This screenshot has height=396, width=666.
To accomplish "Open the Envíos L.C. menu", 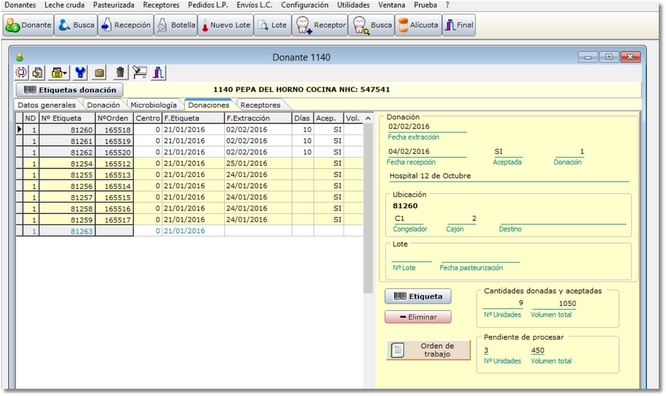I will point(254,5).
